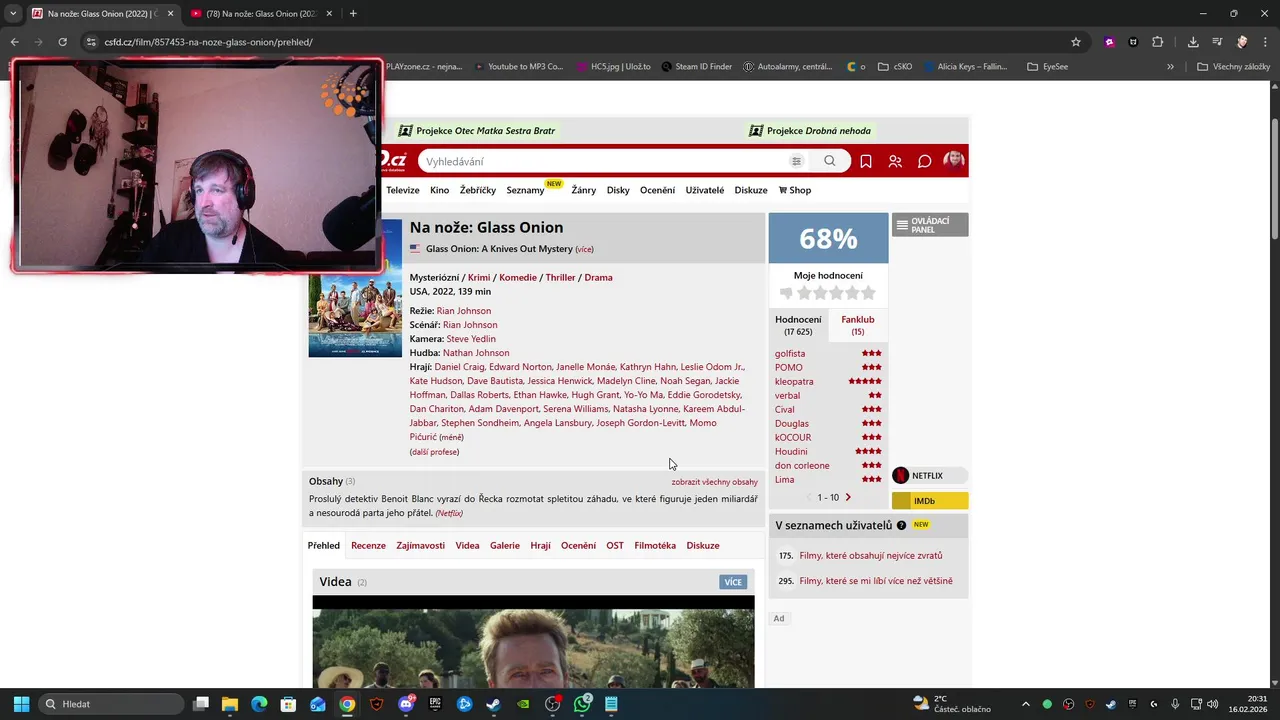Click the site info icon in address bar
The width and height of the screenshot is (1280, 720).
click(91, 42)
